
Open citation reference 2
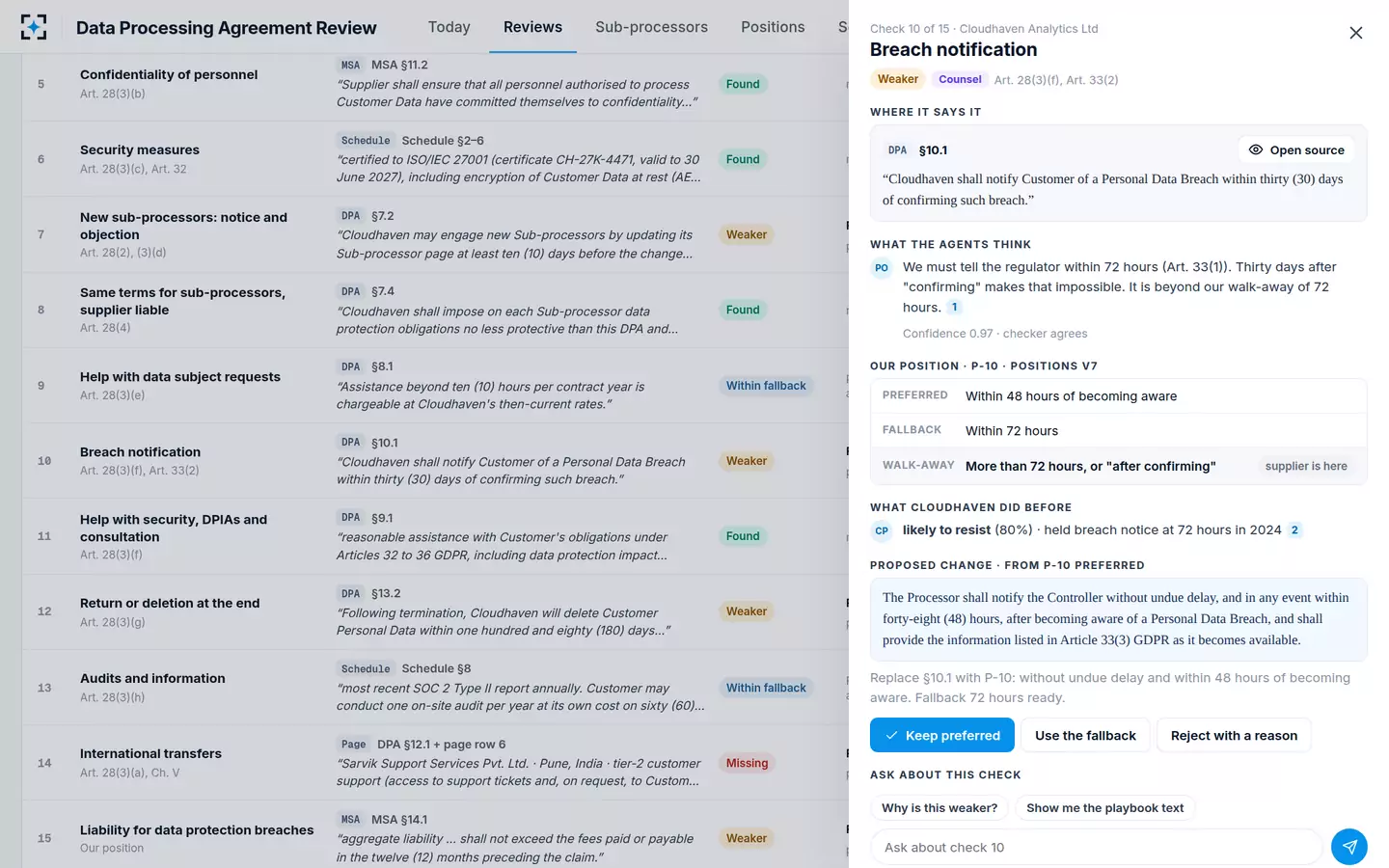coord(1294,530)
